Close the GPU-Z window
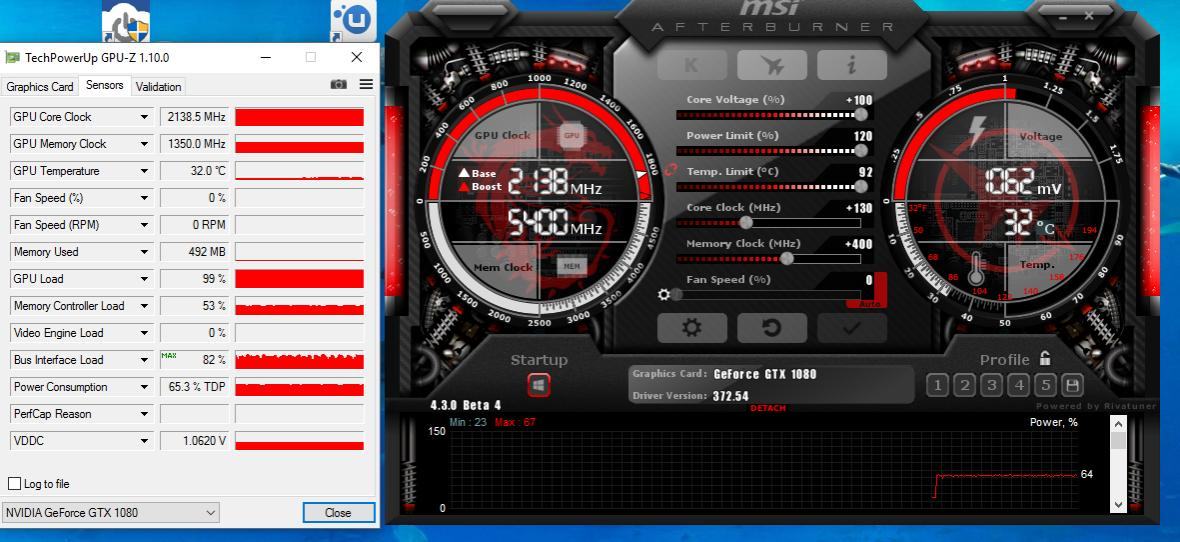Image resolution: width=1180 pixels, height=542 pixels. pos(357,57)
